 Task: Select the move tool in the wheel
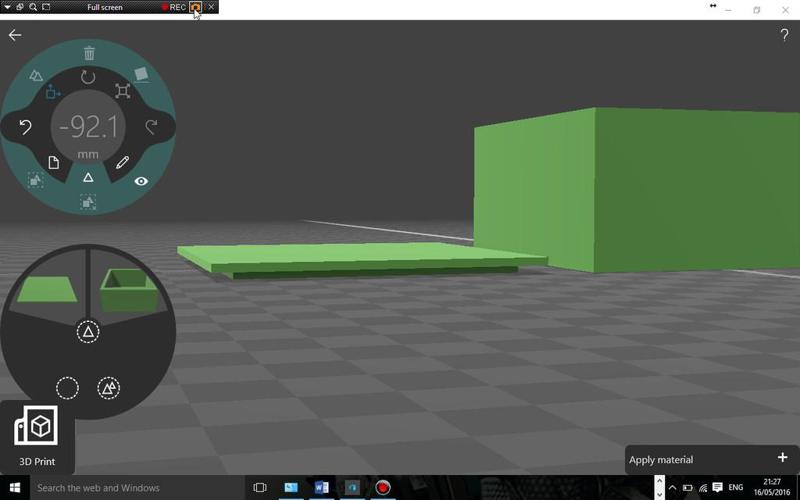53,92
